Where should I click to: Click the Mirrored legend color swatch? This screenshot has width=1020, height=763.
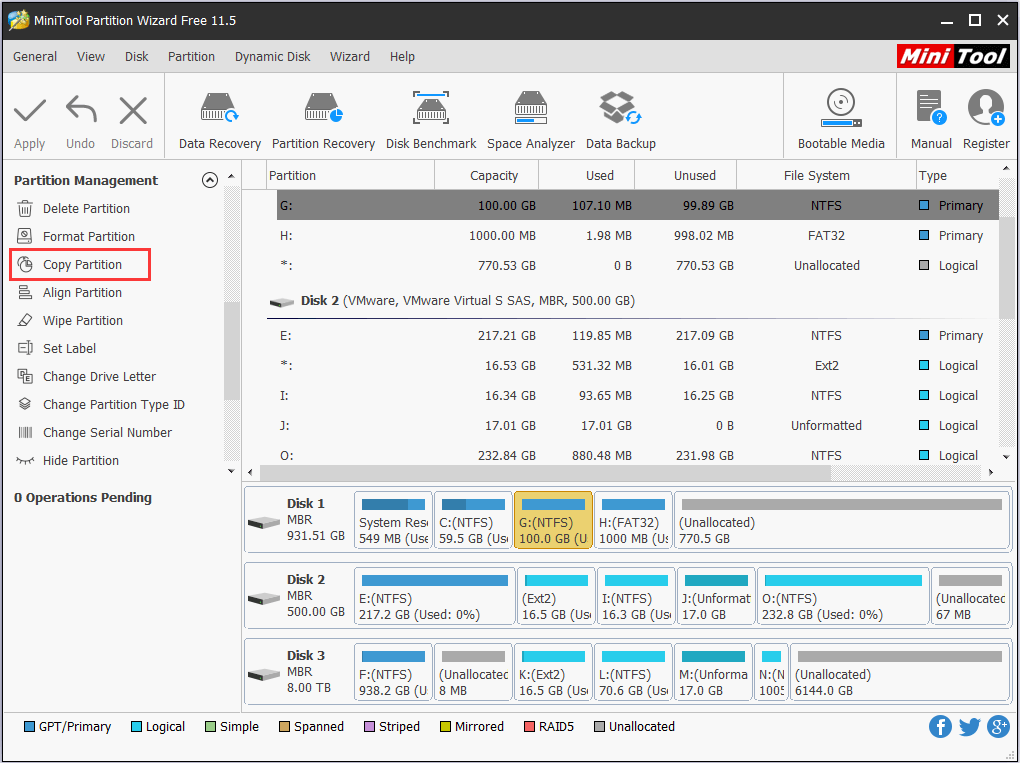click(445, 727)
